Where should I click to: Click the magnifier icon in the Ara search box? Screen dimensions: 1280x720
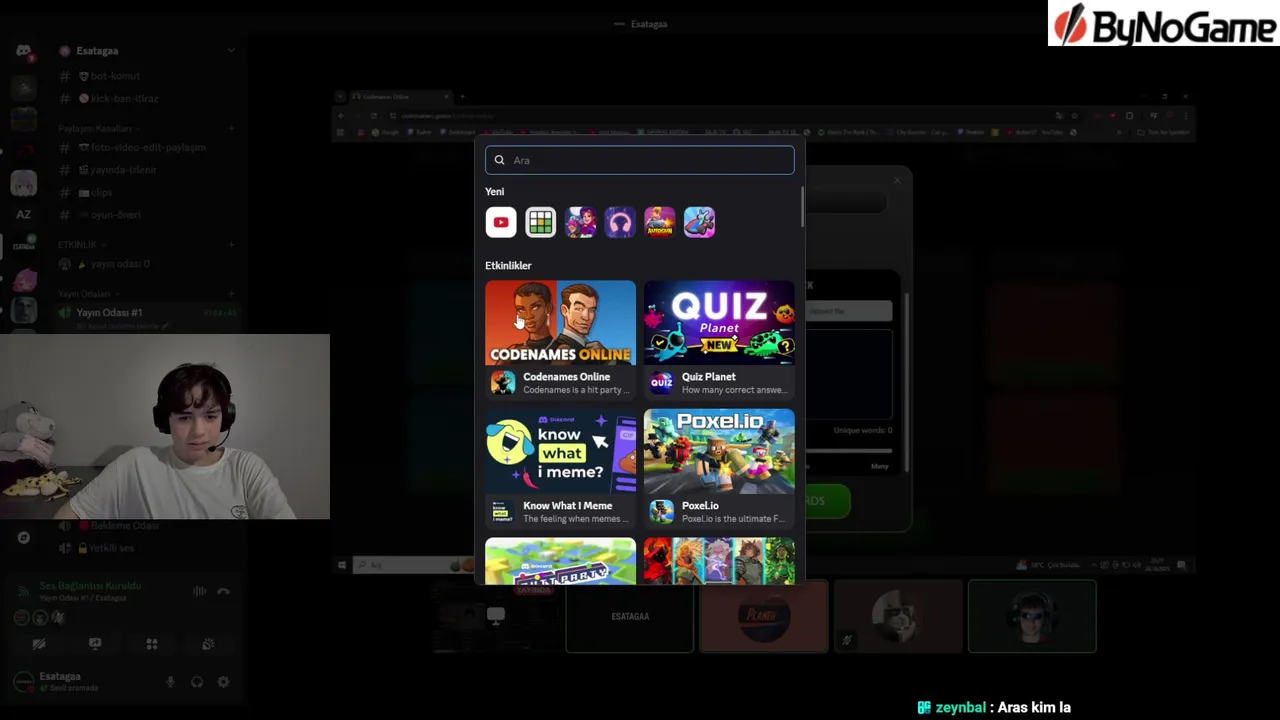pyautogui.click(x=500, y=160)
